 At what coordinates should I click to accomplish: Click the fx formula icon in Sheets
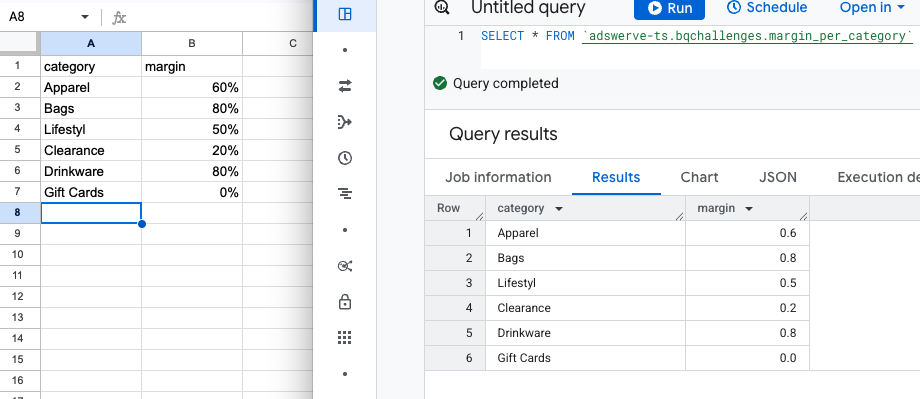coord(119,18)
